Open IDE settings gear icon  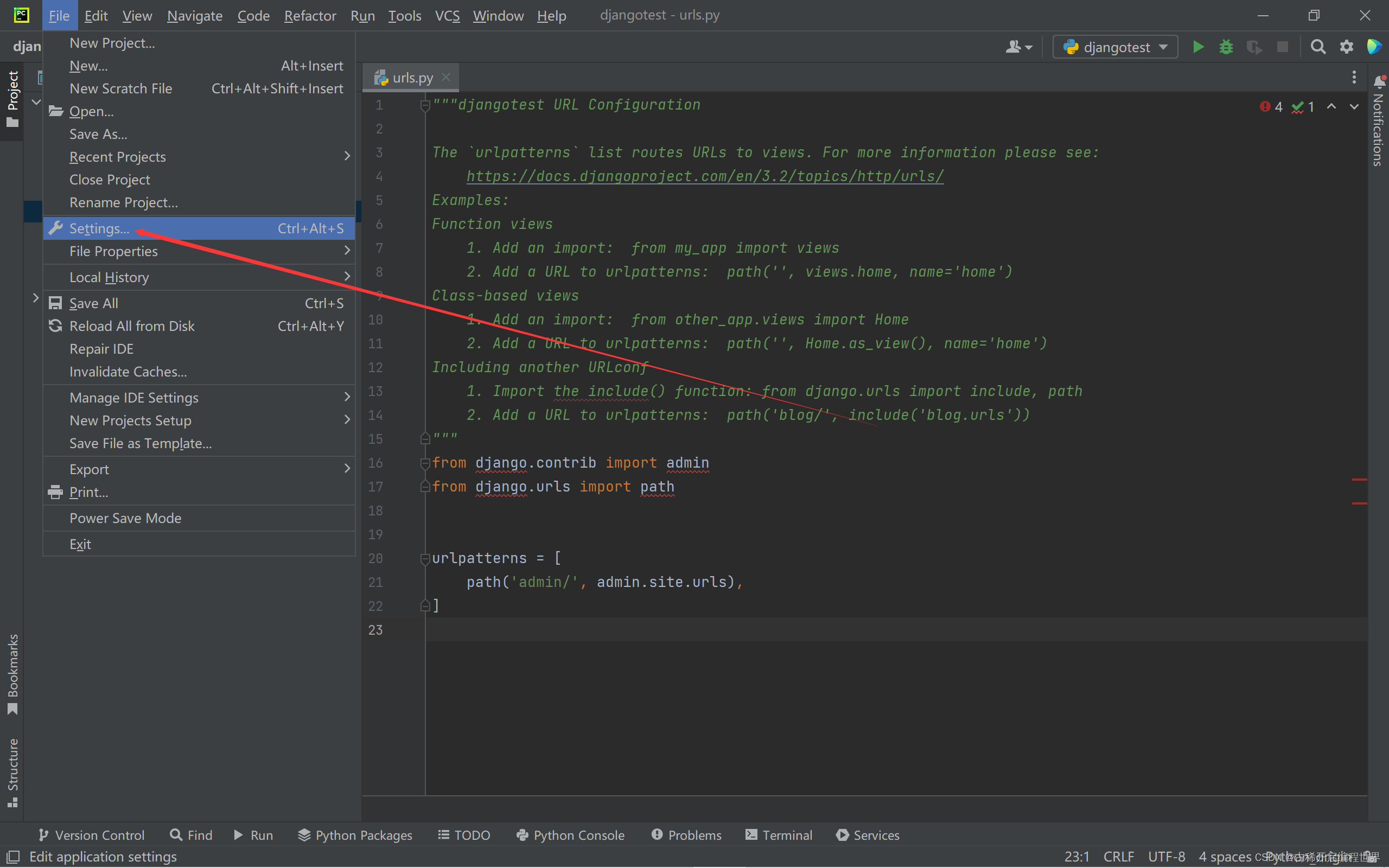[1347, 47]
